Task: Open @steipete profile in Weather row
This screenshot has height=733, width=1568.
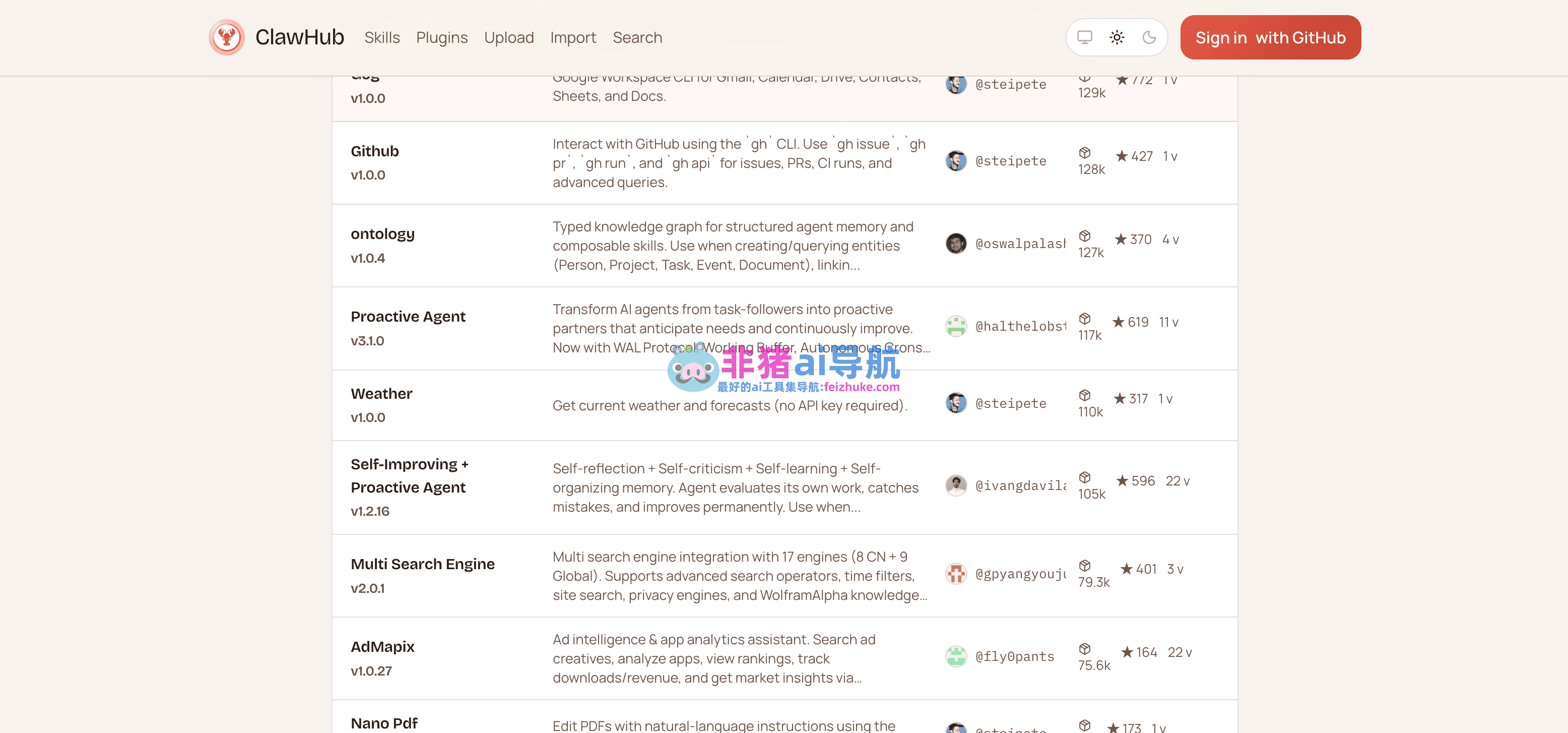Action: (x=1010, y=404)
